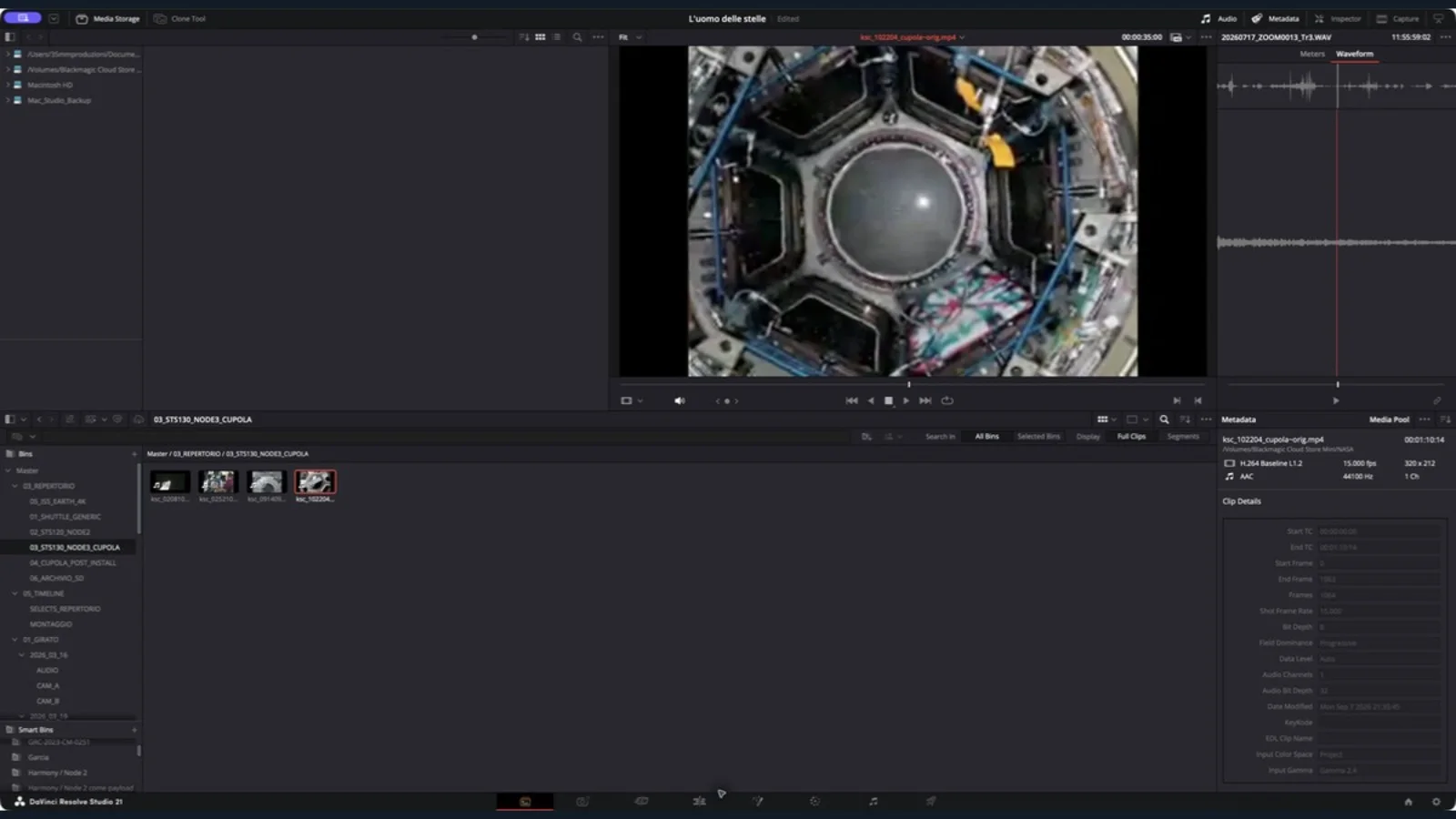This screenshot has height=819, width=1456.
Task: Choose Full Clips display option
Action: tap(1131, 437)
